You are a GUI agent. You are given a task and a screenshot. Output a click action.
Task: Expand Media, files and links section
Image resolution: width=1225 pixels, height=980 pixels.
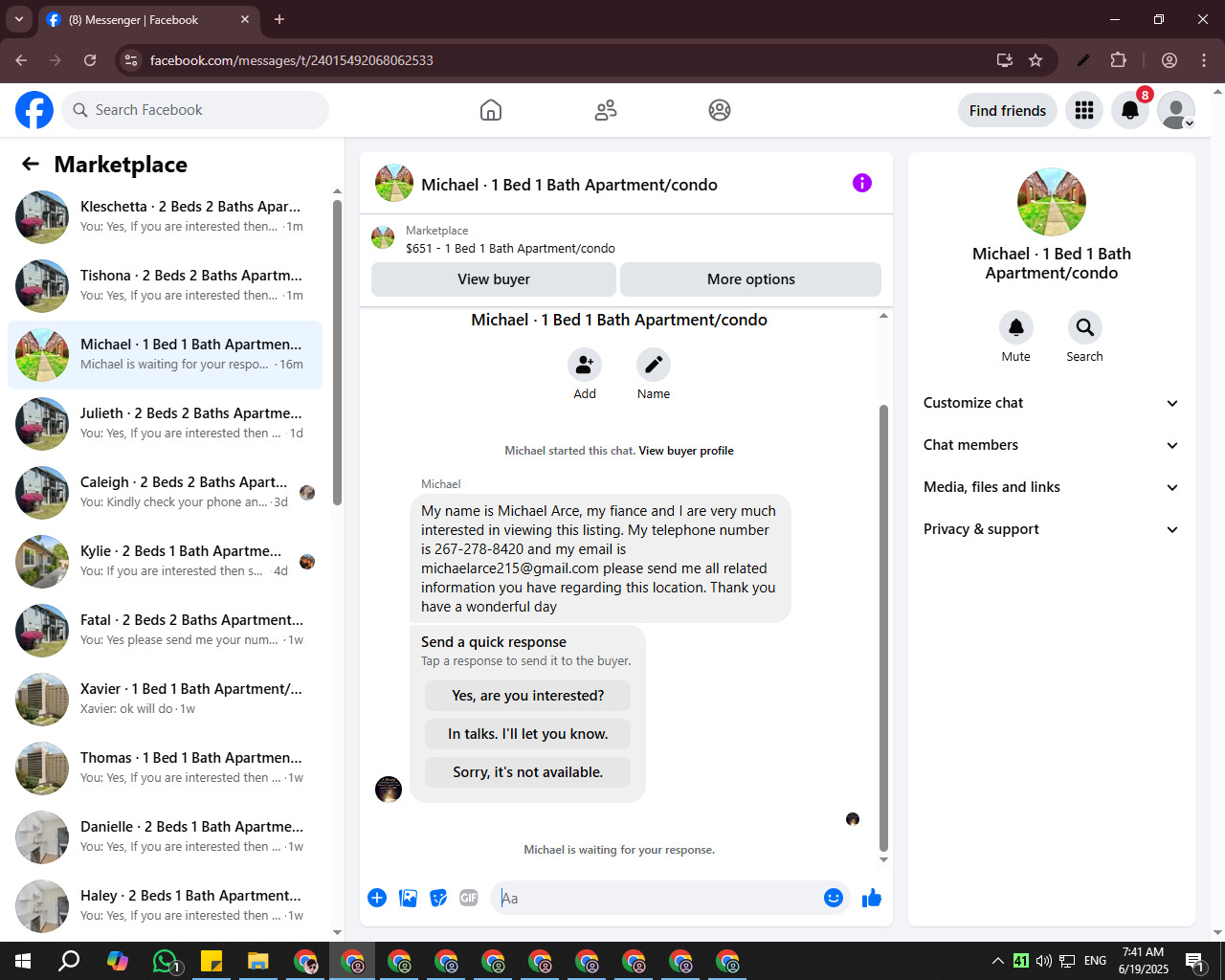[x=1051, y=487]
